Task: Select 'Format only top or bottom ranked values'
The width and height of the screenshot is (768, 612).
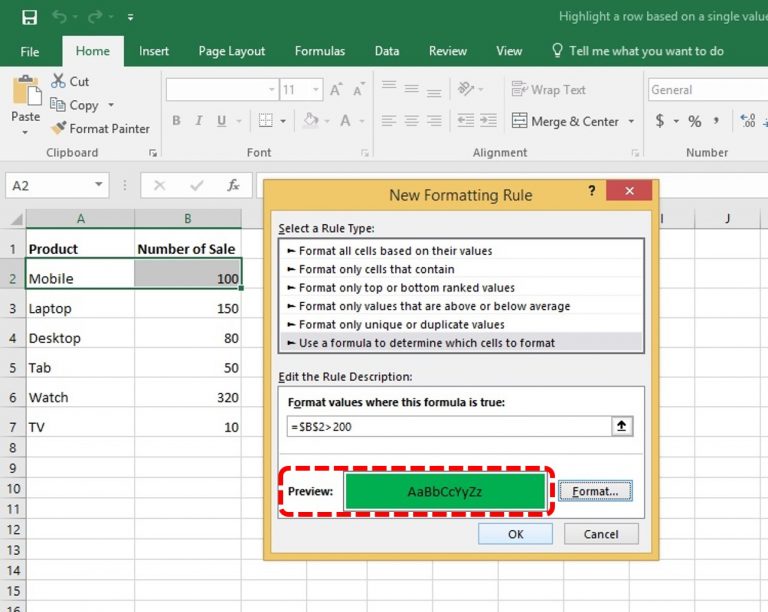Action: coord(461,288)
